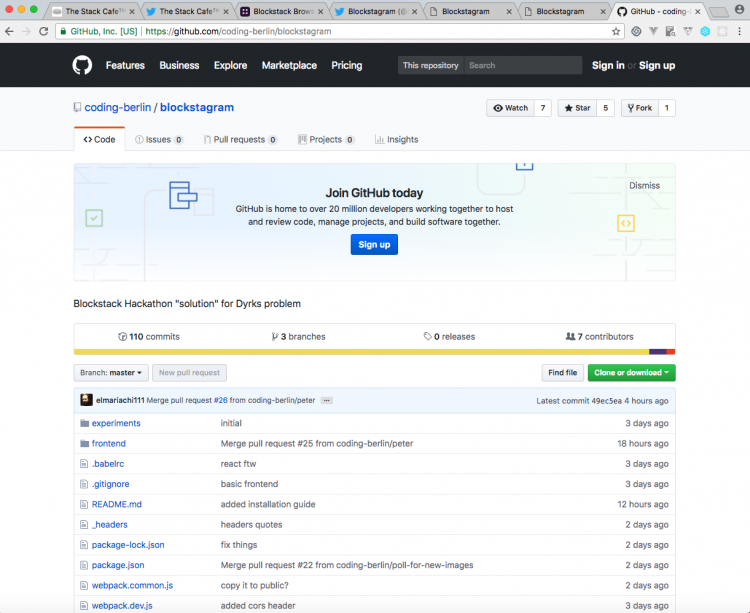Viewport: 750px width, 613px height.
Task: Open the Projects tab
Action: tap(326, 140)
